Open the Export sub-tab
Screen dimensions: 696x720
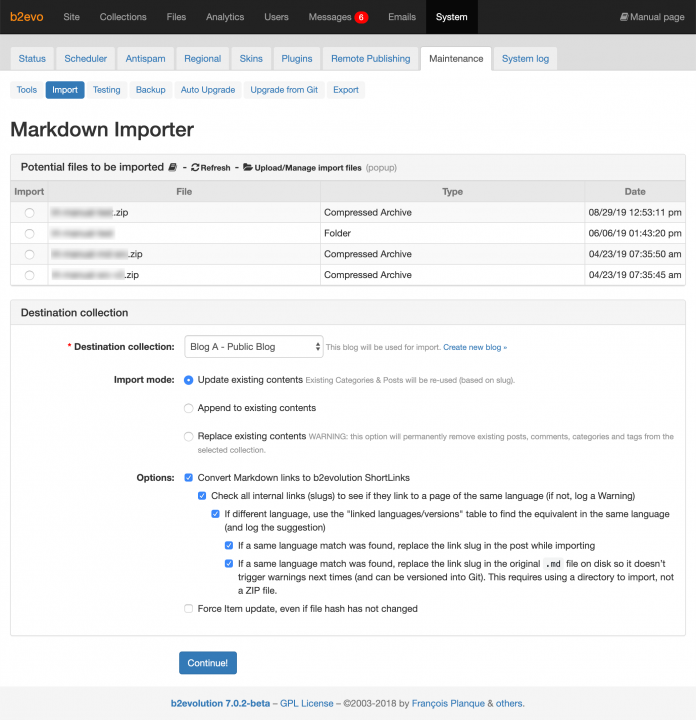tap(346, 90)
